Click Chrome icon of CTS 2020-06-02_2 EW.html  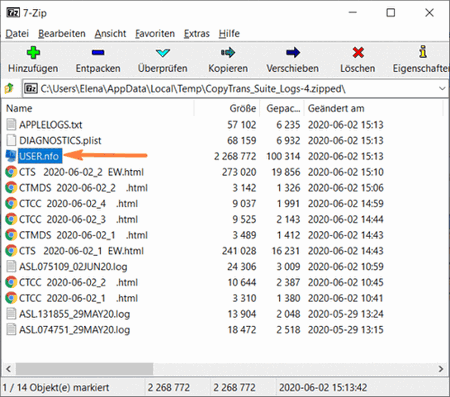[x=11, y=172]
